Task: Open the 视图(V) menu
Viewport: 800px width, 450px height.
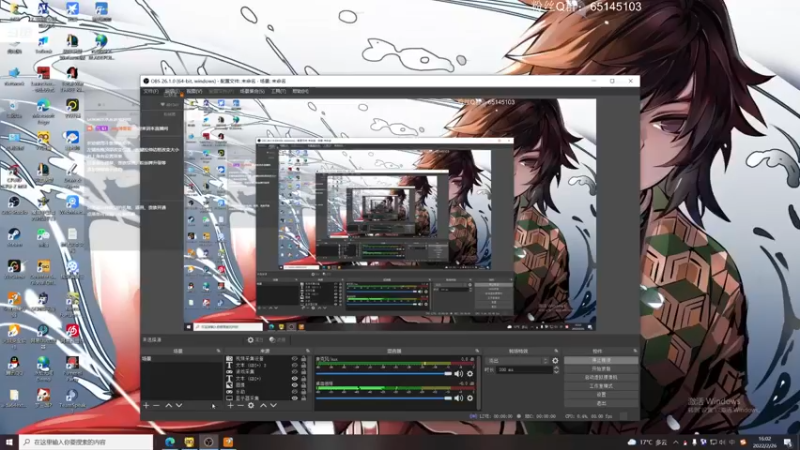Action: 194,91
